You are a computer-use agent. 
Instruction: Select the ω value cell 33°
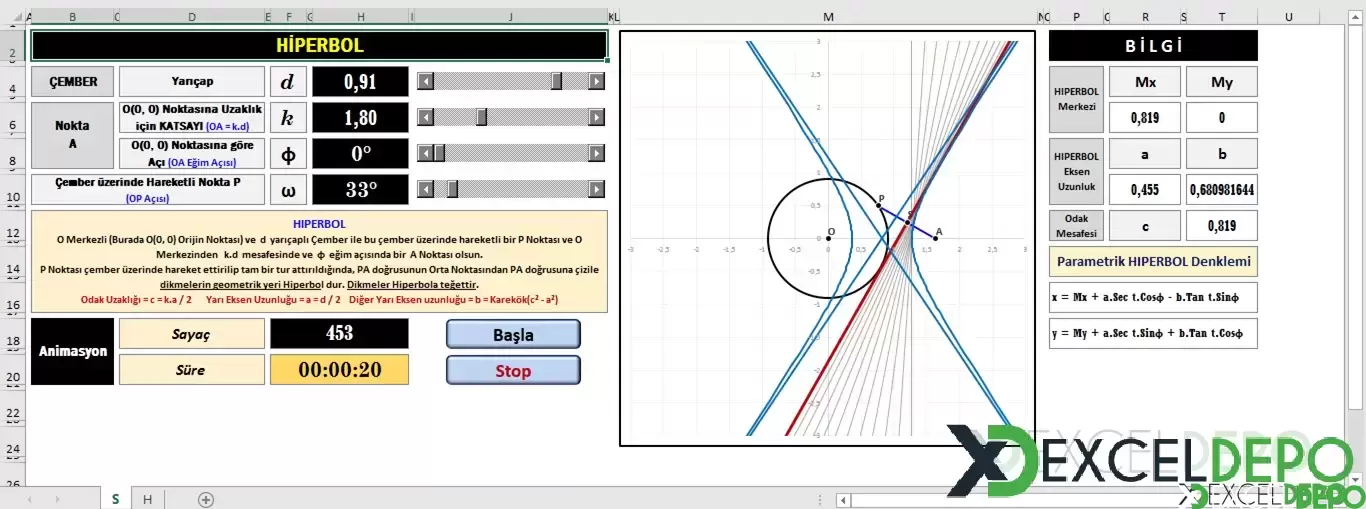(x=360, y=190)
